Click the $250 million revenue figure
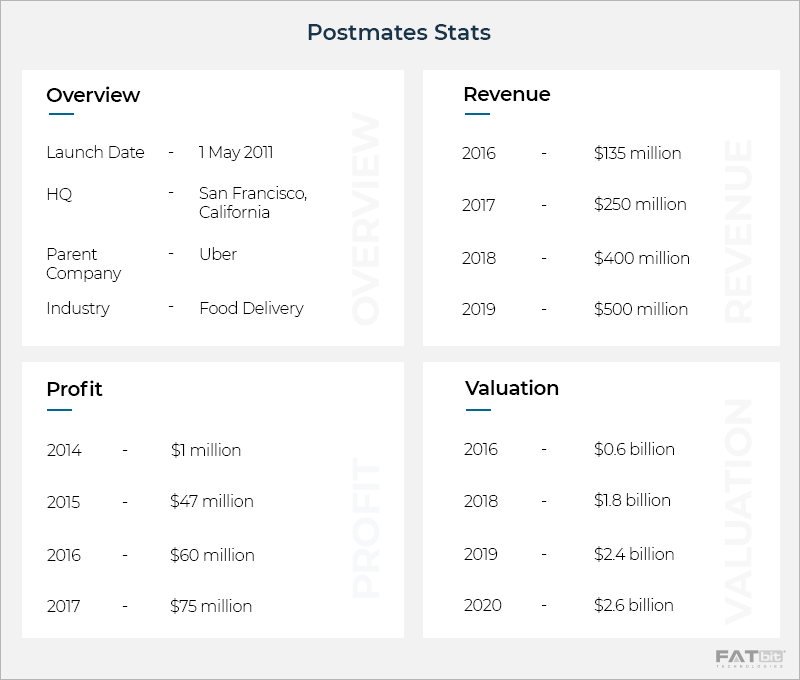Viewport: 800px width, 680px height. tap(640, 205)
